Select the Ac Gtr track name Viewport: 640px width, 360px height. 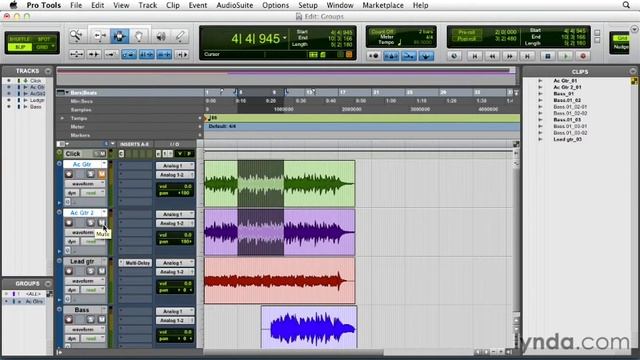[82, 164]
